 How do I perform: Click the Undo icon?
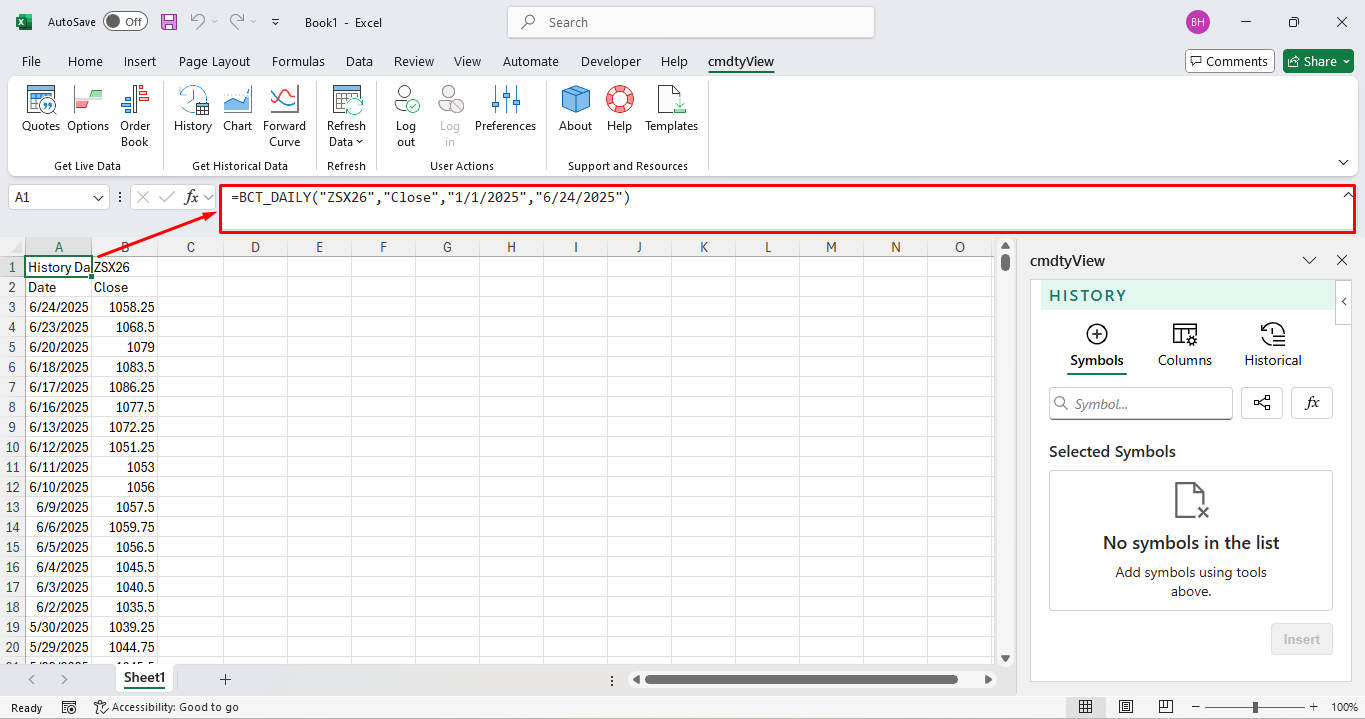pyautogui.click(x=198, y=22)
